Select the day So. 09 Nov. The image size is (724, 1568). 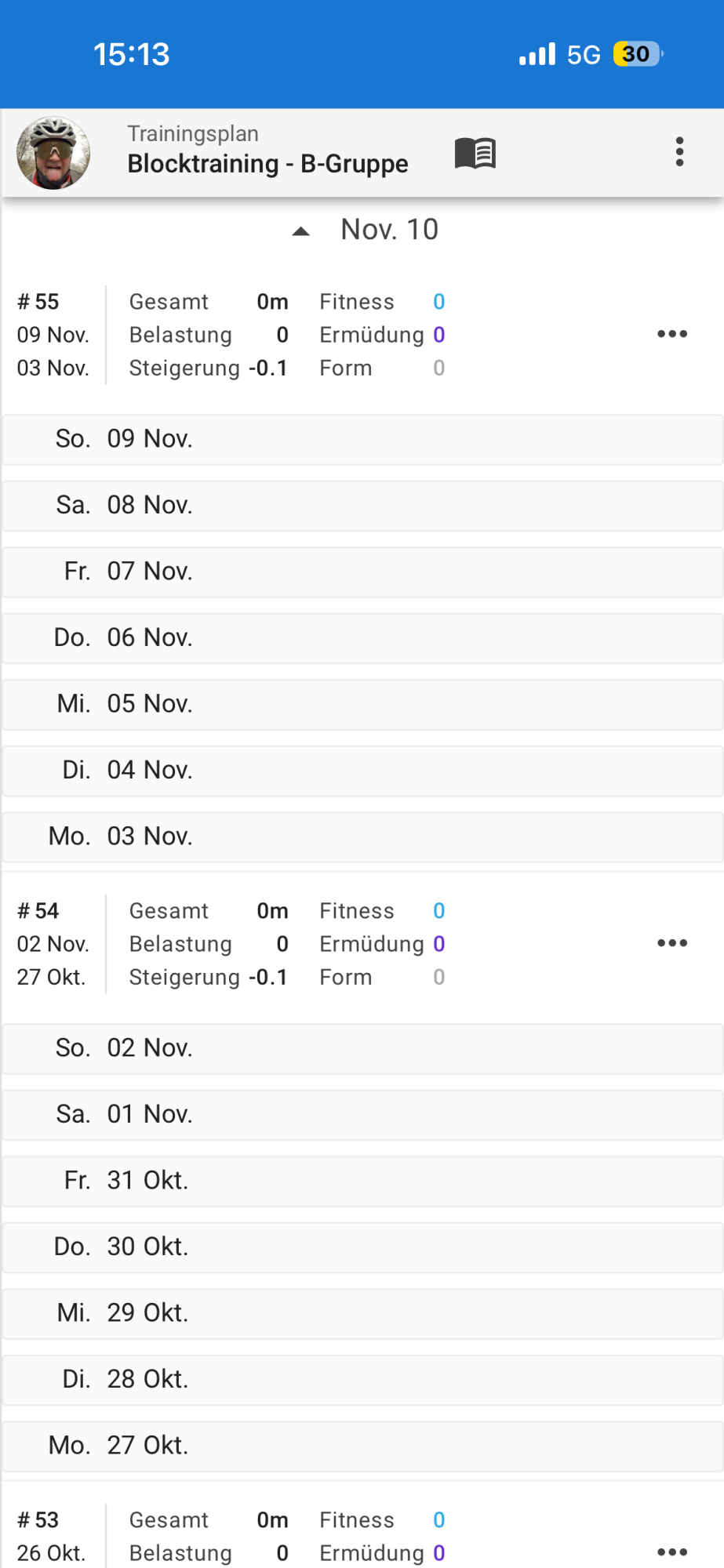pos(362,439)
